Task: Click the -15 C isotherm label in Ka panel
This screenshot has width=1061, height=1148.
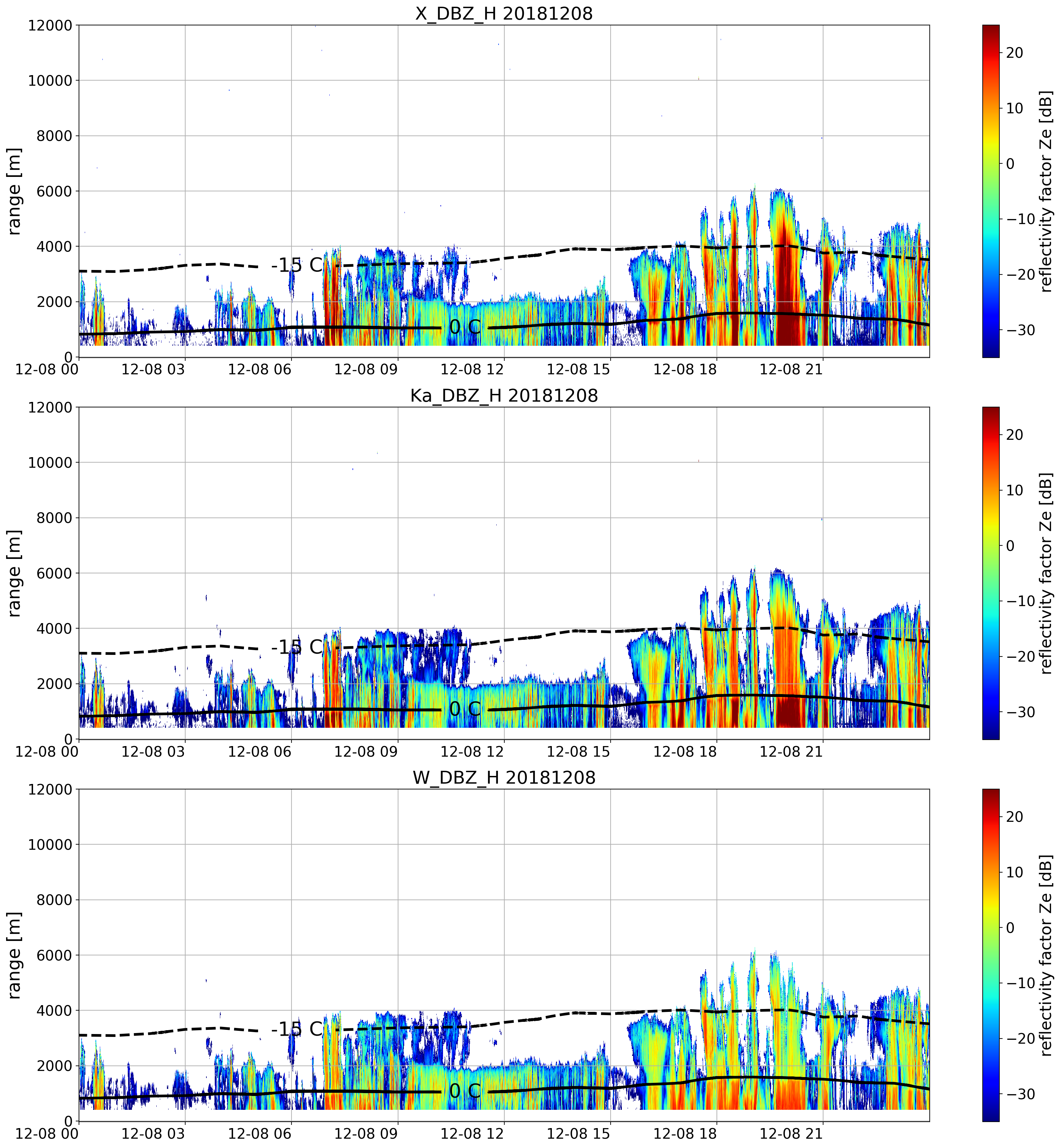Action: [x=297, y=647]
